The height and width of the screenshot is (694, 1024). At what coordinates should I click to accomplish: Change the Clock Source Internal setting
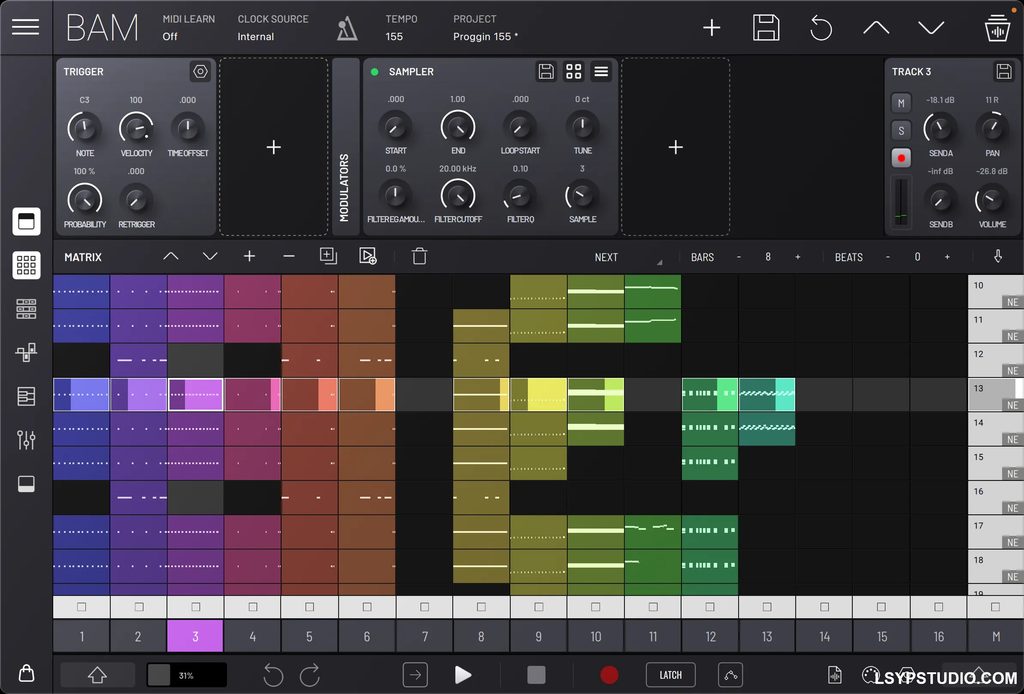pos(272,28)
